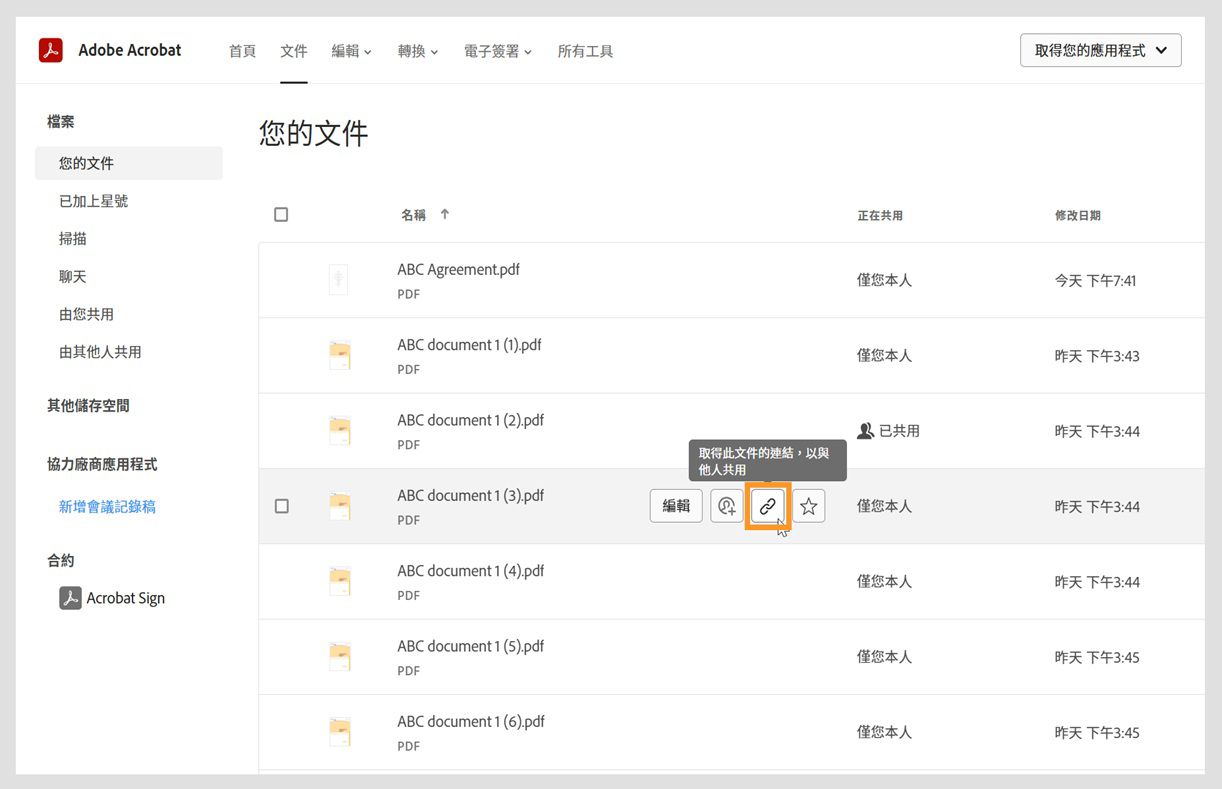Click the folder icon for ABC document 1 (5).pdf
This screenshot has width=1222, height=789.
(340, 656)
